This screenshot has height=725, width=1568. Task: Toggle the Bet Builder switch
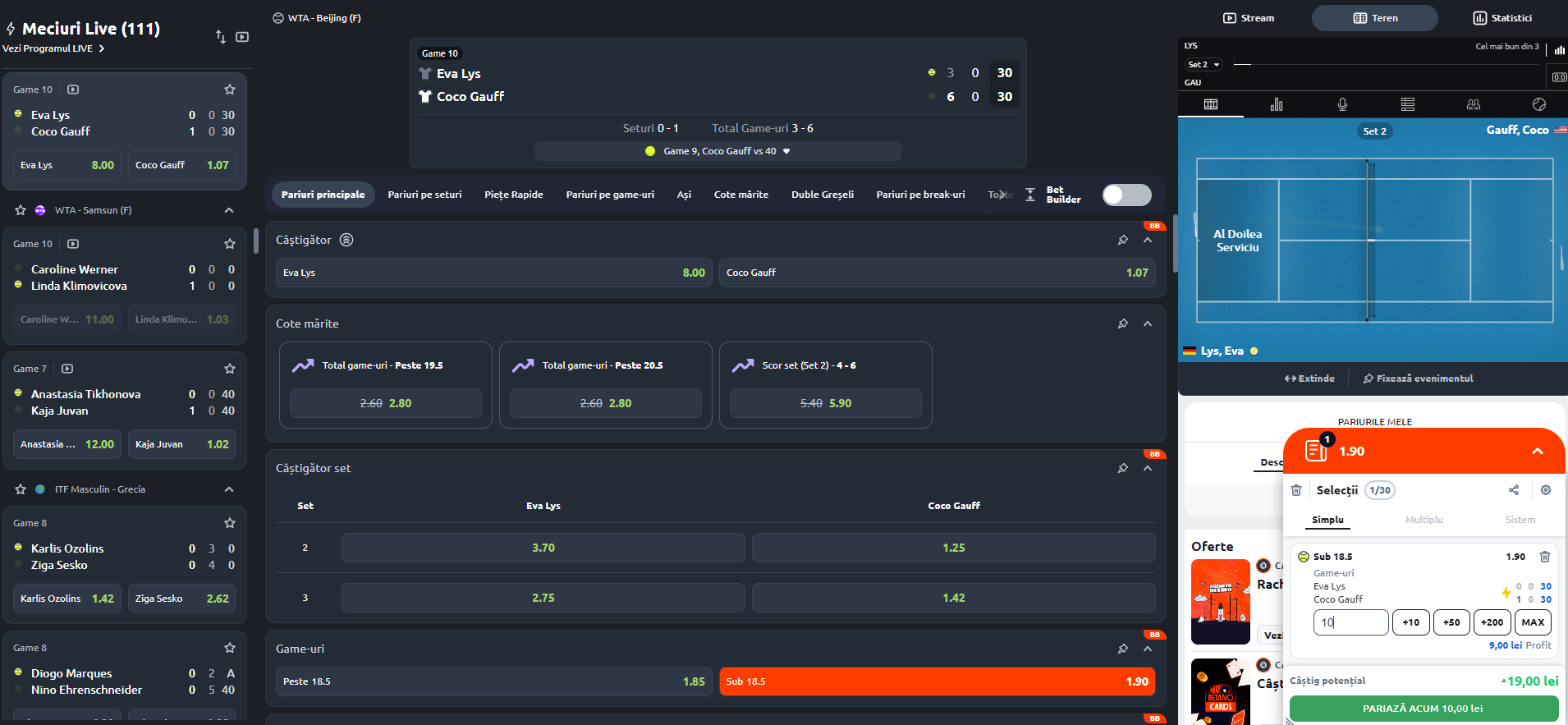tap(1126, 195)
